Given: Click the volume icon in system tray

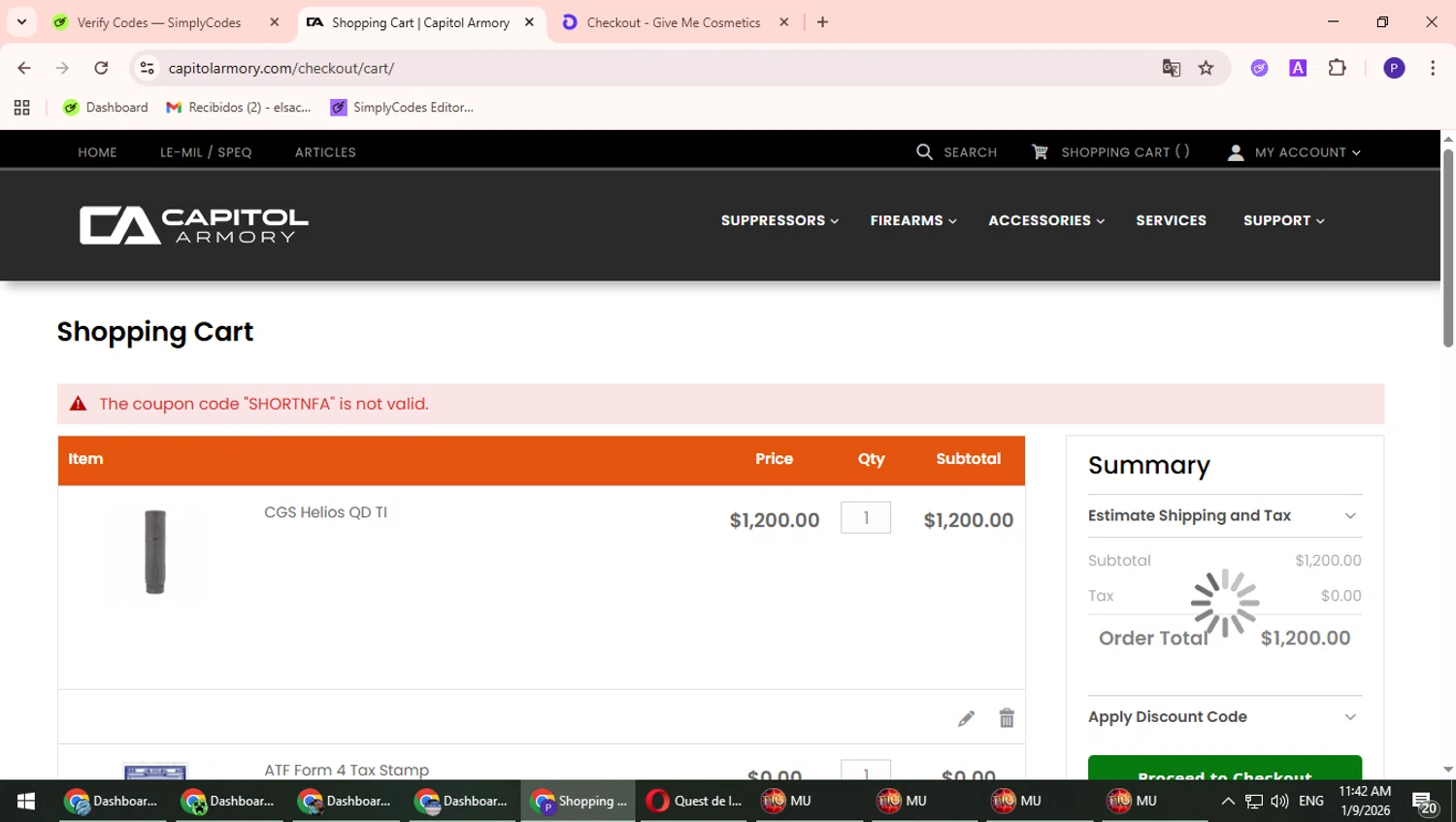Looking at the screenshot, I should 1279,801.
